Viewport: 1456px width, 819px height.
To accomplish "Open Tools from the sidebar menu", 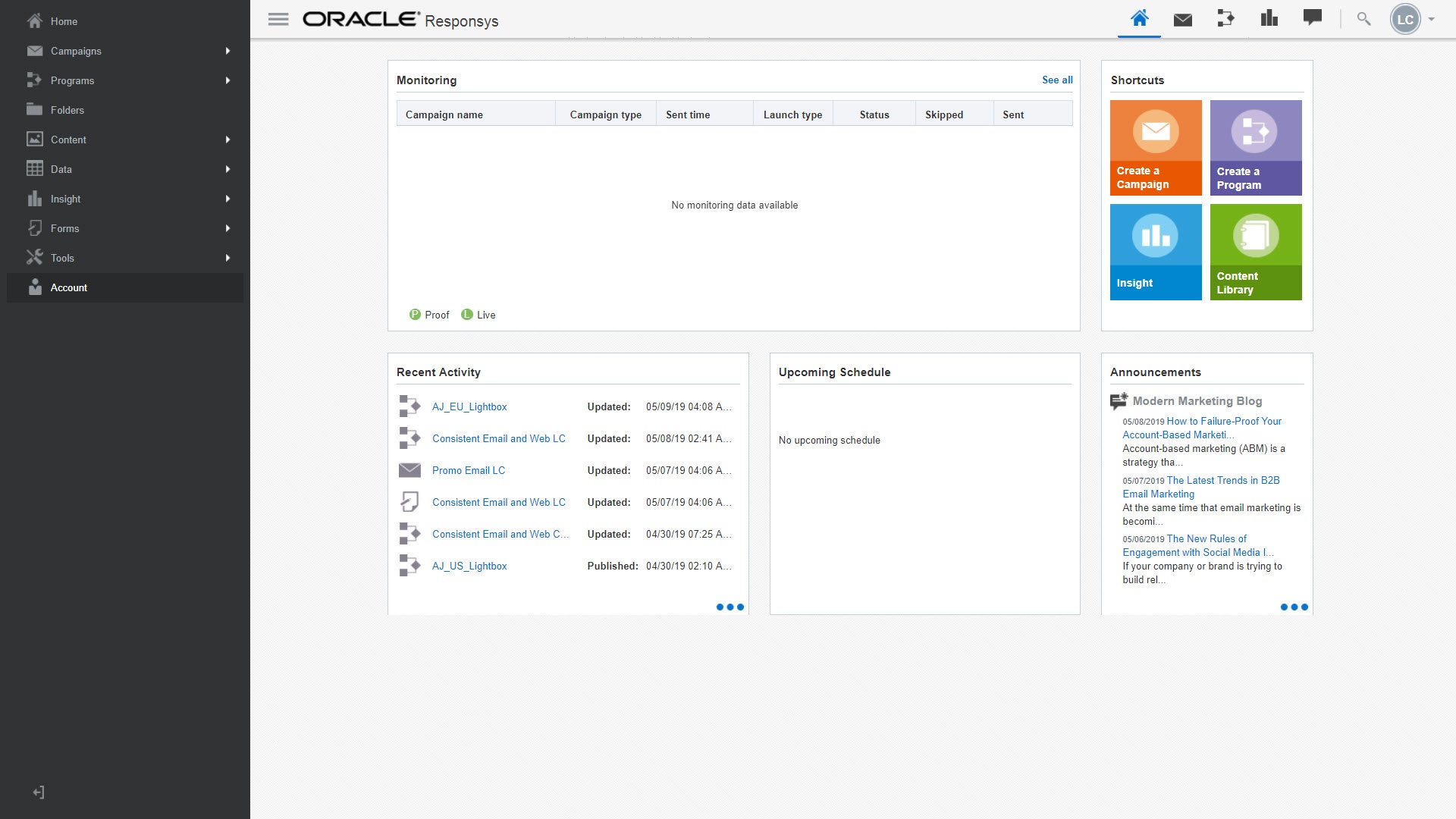I will pyautogui.click(x=62, y=258).
